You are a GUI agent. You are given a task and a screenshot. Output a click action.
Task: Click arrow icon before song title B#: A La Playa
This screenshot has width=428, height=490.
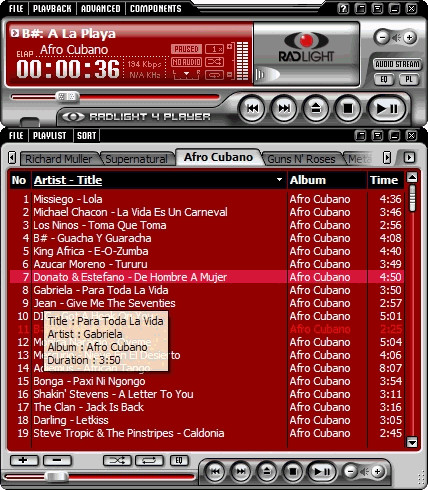pyautogui.click(x=15, y=33)
